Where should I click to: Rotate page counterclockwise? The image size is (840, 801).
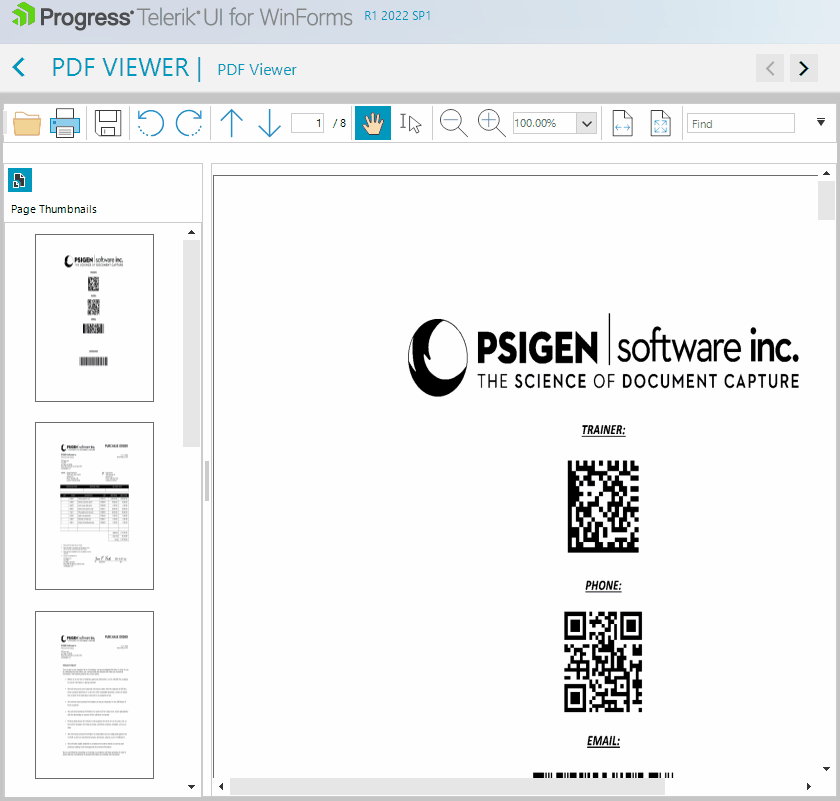150,123
